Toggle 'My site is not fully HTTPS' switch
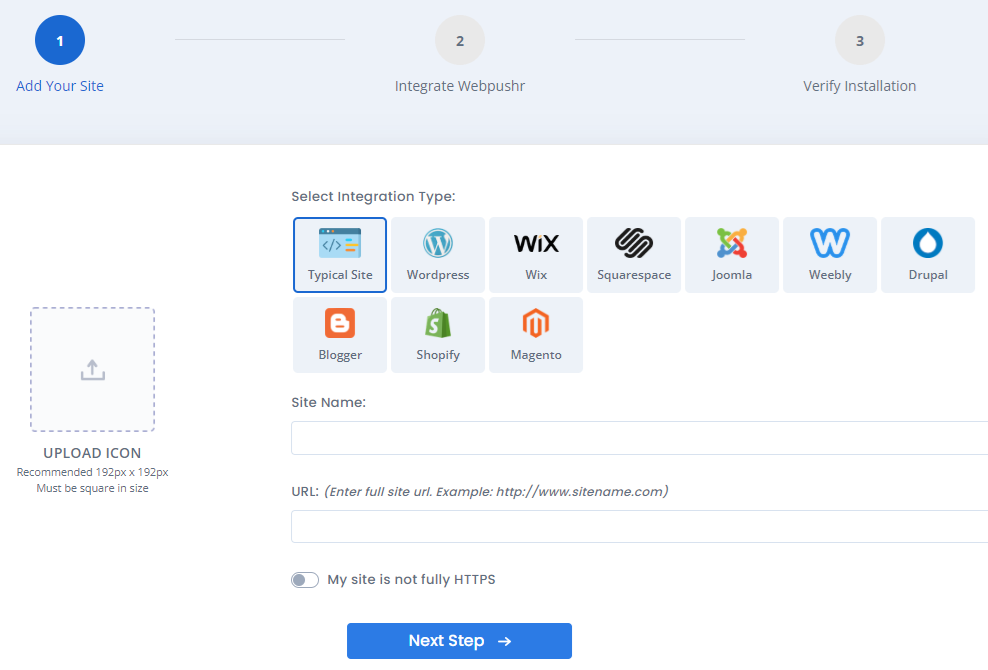Image resolution: width=988 pixels, height=670 pixels. tap(305, 580)
